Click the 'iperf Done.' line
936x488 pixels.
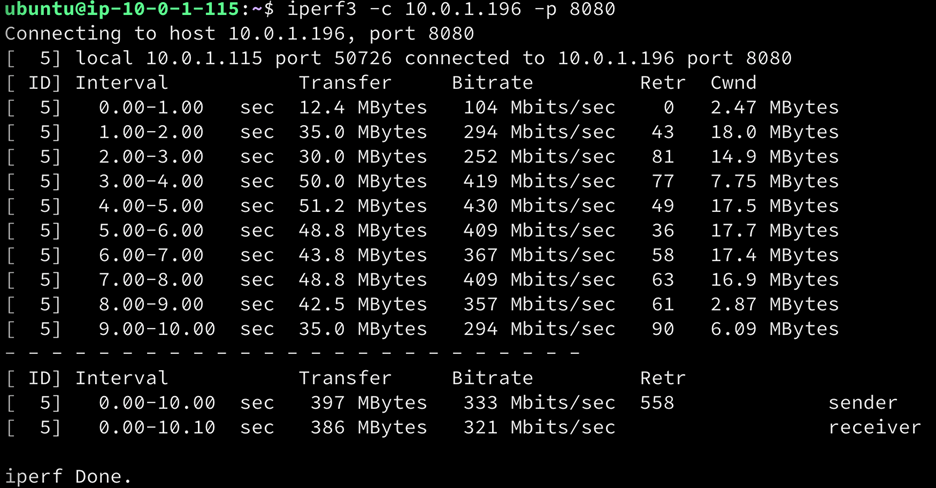point(68,477)
